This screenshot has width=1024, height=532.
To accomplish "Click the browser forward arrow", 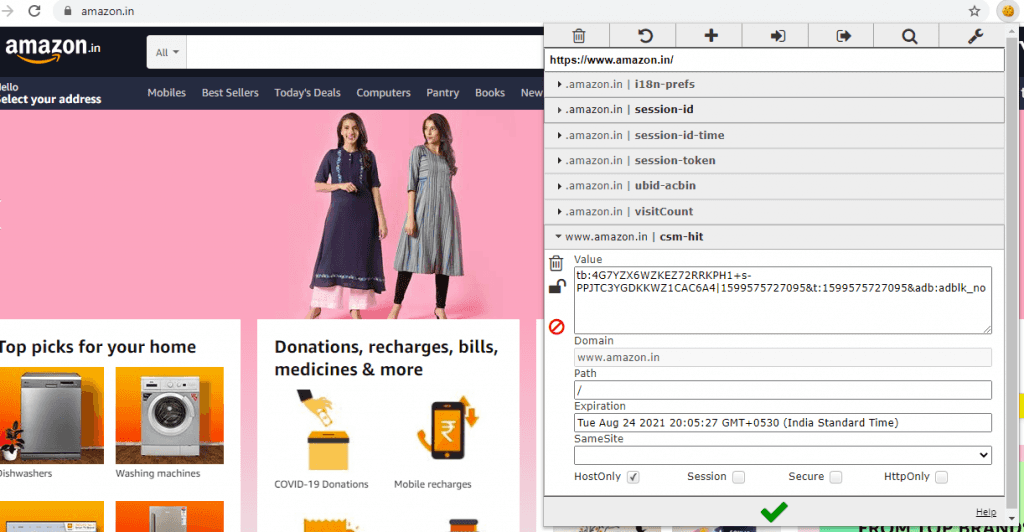I will [8, 11].
